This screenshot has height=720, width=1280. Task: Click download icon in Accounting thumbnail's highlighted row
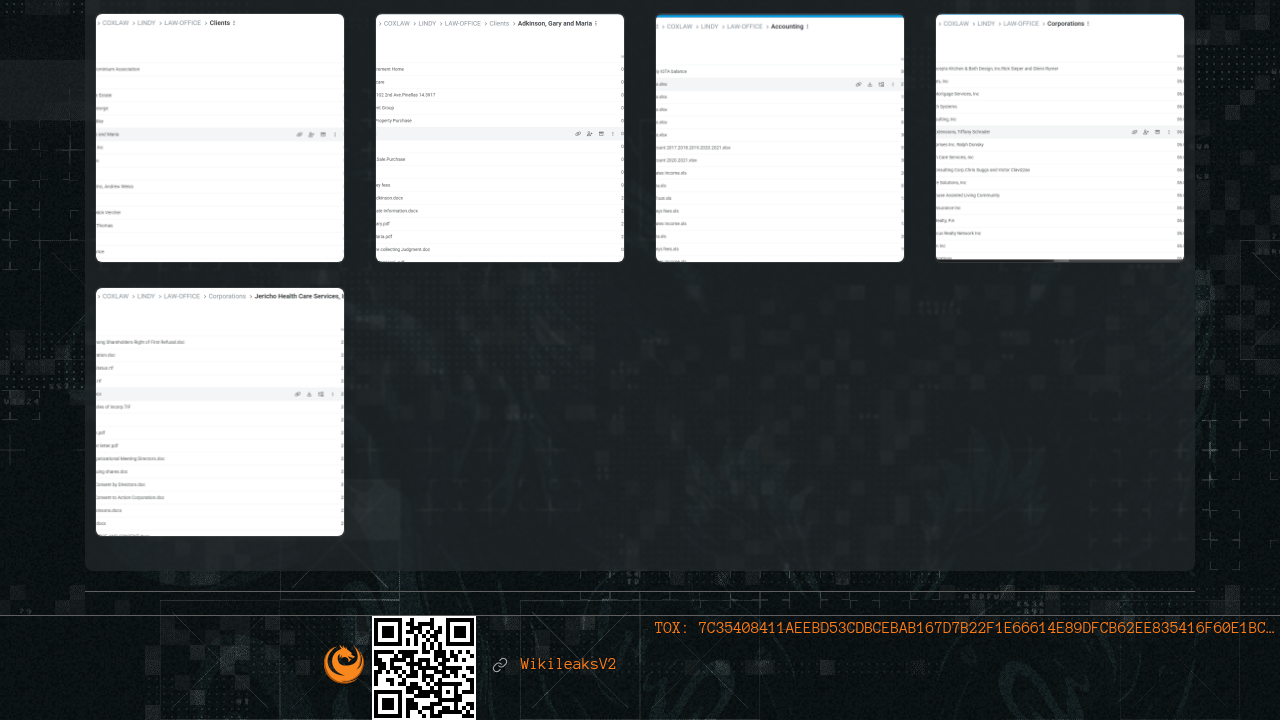[870, 85]
